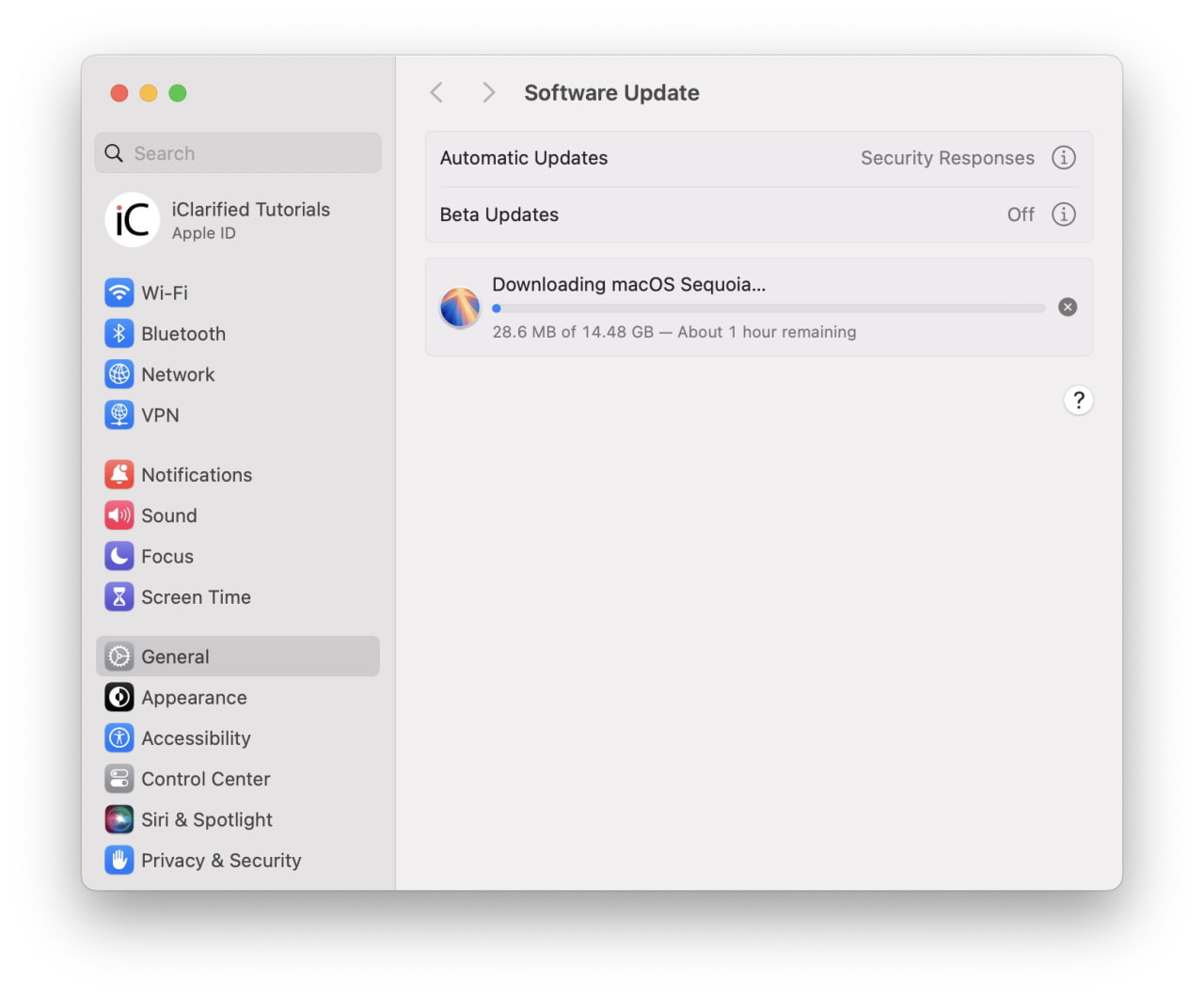
Task: Click info button for Automatic Updates
Action: click(x=1063, y=158)
